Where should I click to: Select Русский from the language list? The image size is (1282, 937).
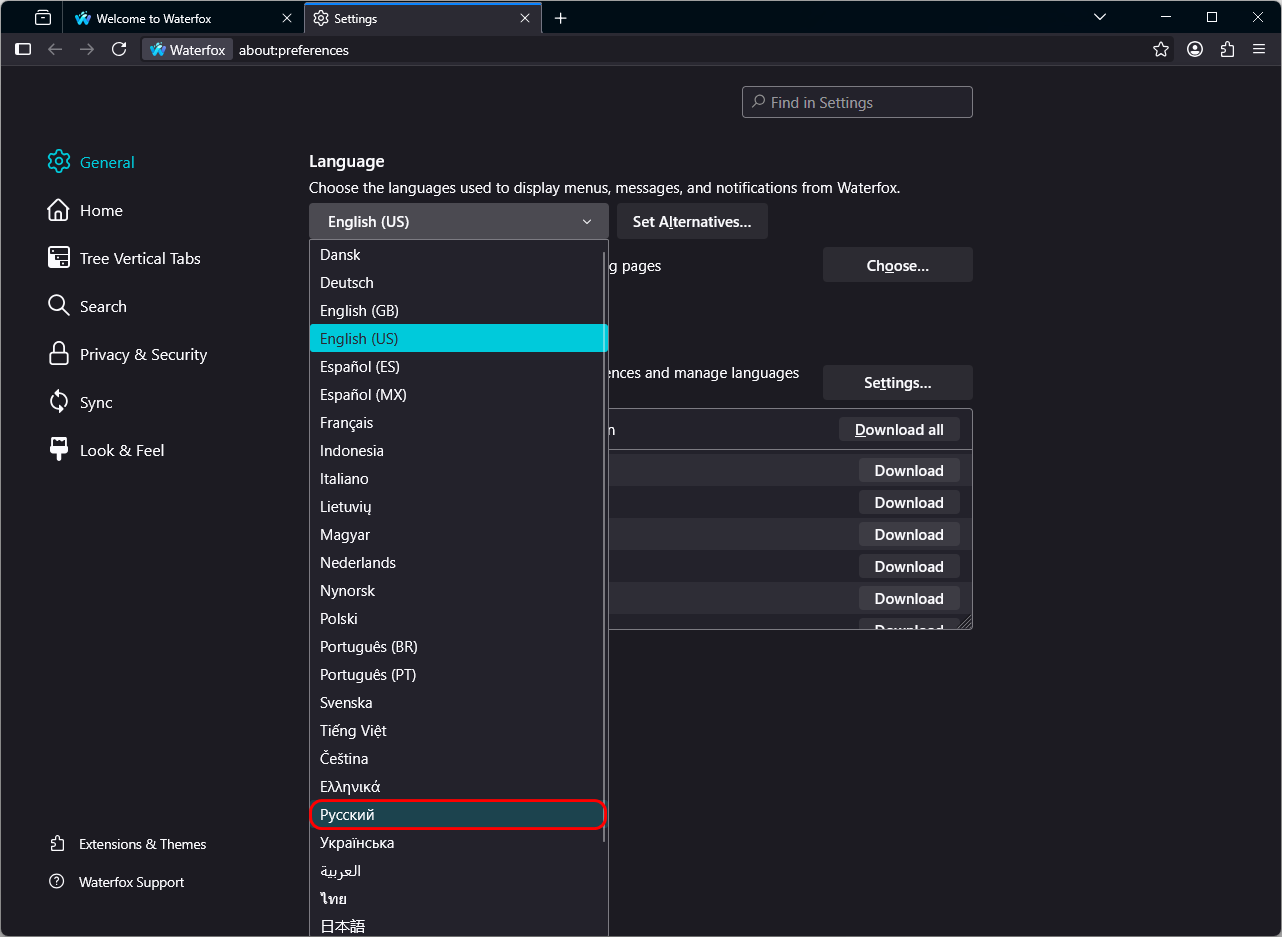458,815
